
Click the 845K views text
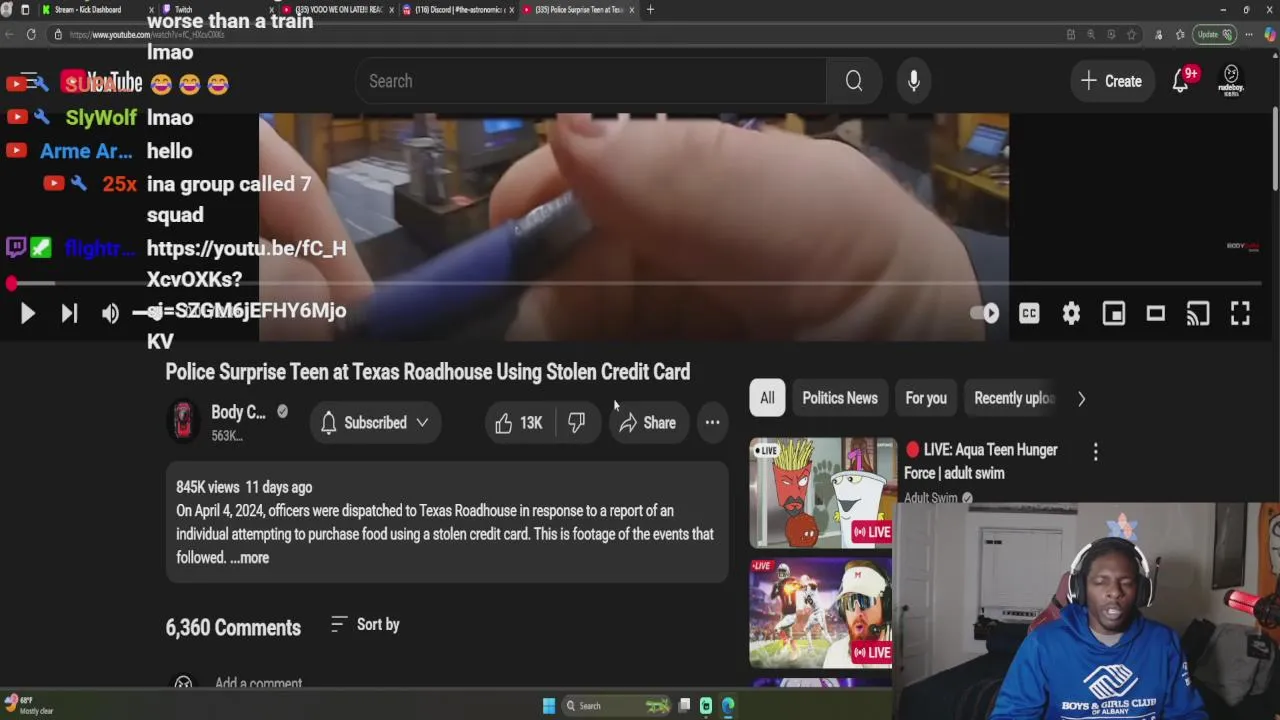(x=208, y=487)
